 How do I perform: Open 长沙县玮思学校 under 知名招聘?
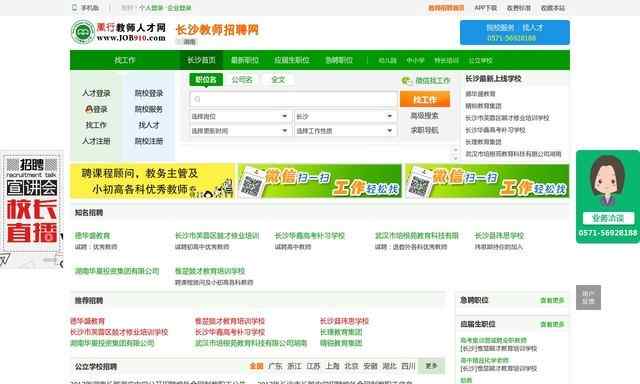click(x=499, y=235)
